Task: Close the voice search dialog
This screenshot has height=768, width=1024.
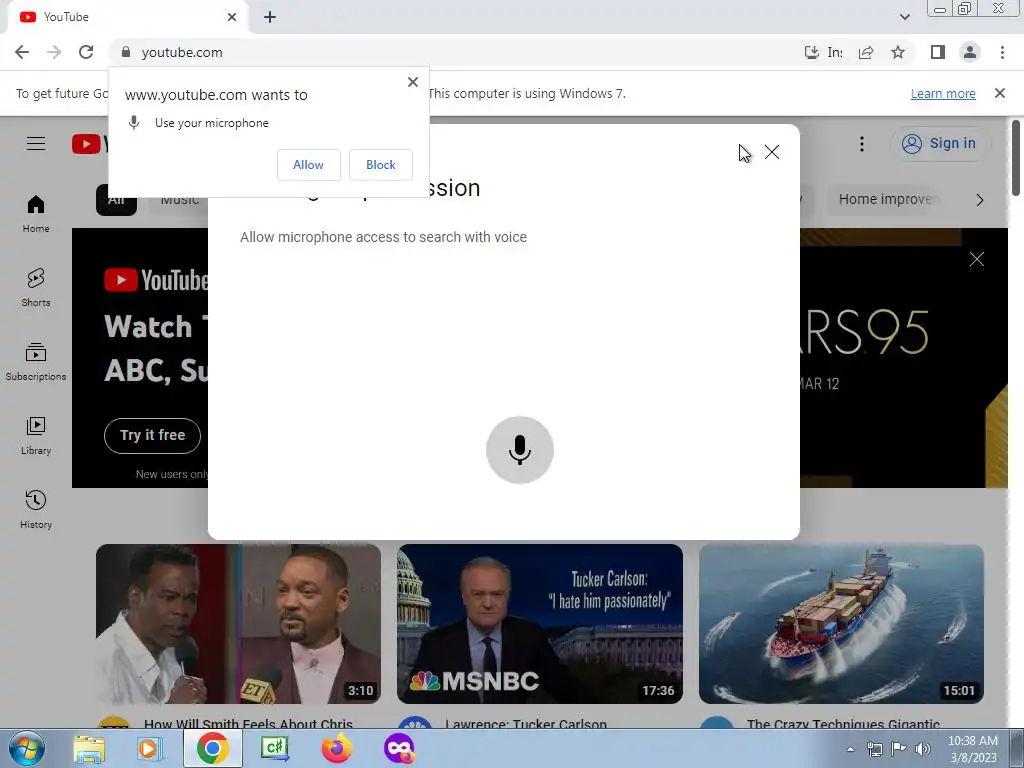Action: coord(772,152)
